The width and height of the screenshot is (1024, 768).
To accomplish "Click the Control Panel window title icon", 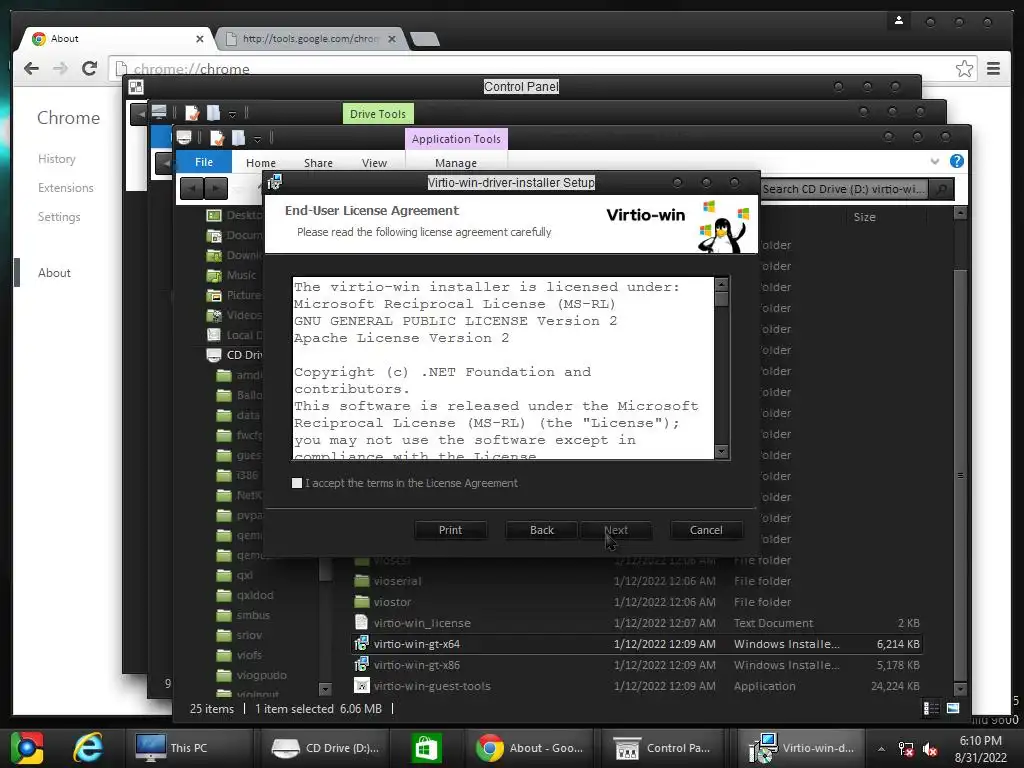I will (x=136, y=87).
